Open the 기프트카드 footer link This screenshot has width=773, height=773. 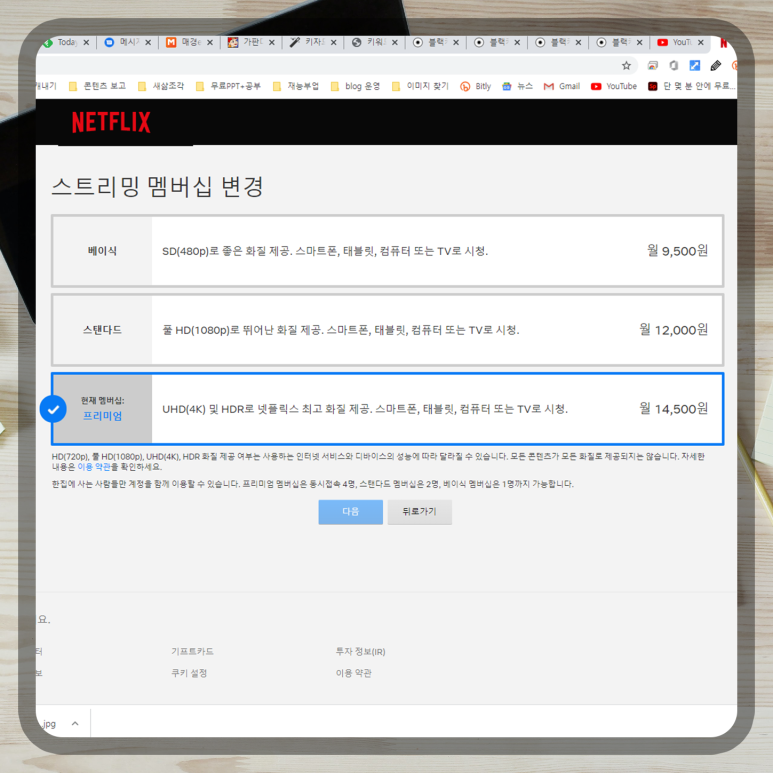(192, 652)
